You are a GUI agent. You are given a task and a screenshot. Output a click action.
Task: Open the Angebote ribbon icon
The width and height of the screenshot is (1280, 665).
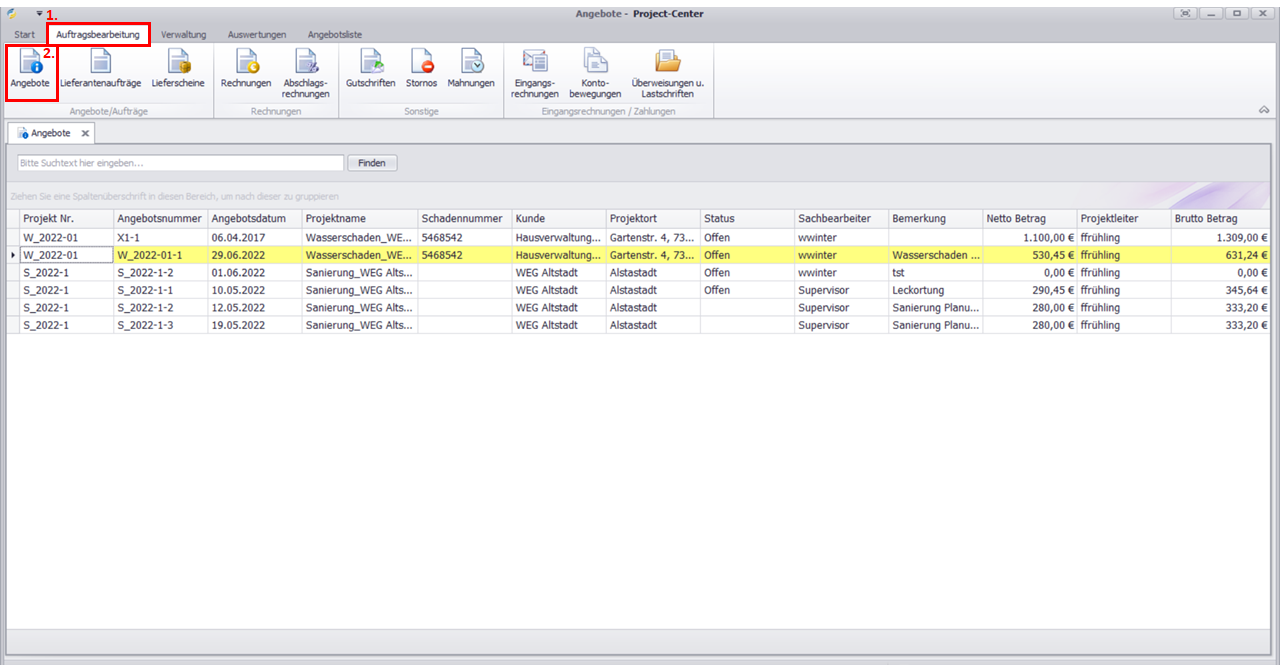(30, 70)
